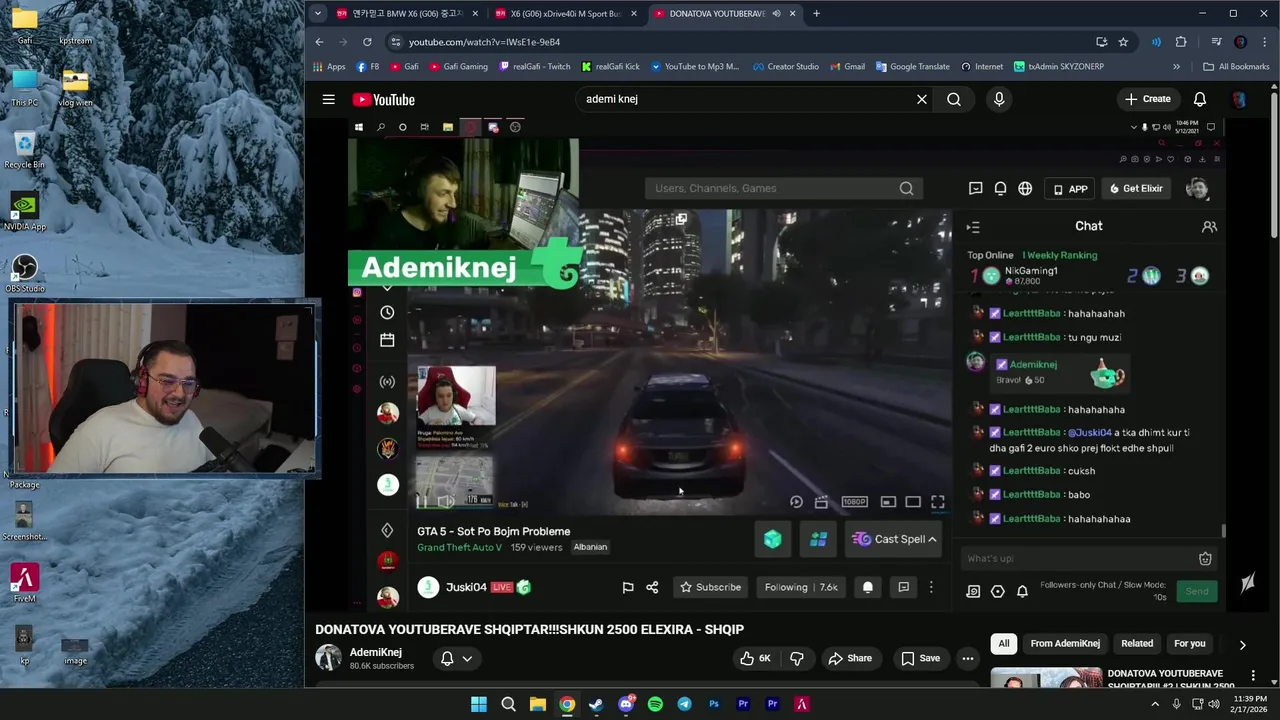Select the 'For you' chip

[1190, 643]
